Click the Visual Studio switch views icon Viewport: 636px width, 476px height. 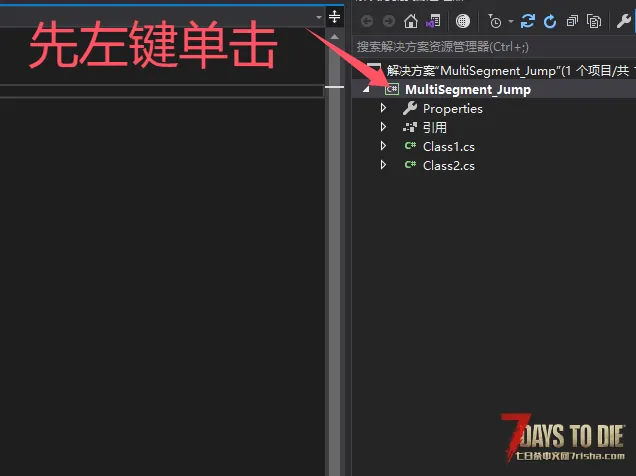pos(433,21)
